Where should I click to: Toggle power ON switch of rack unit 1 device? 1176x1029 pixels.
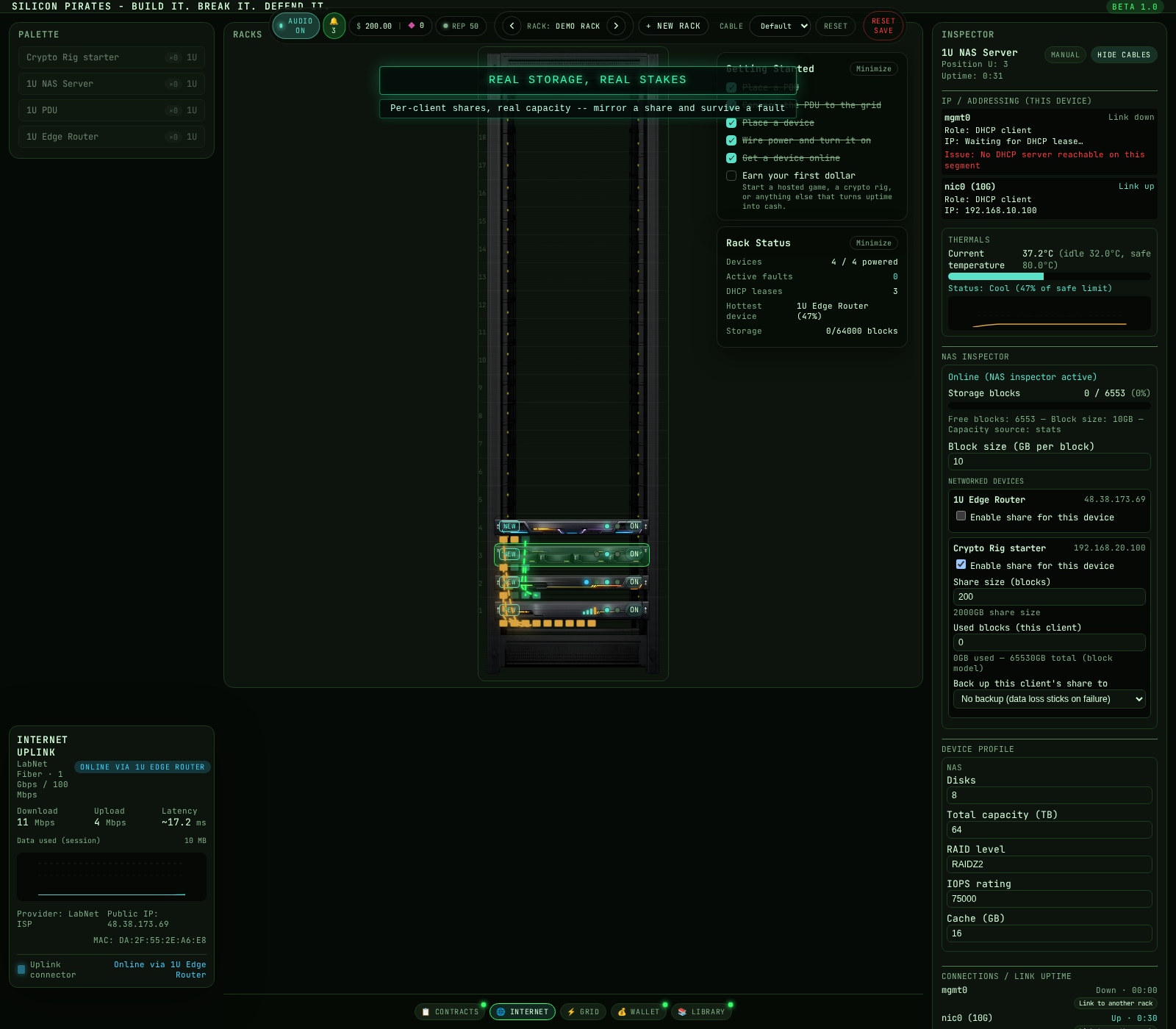[634, 610]
